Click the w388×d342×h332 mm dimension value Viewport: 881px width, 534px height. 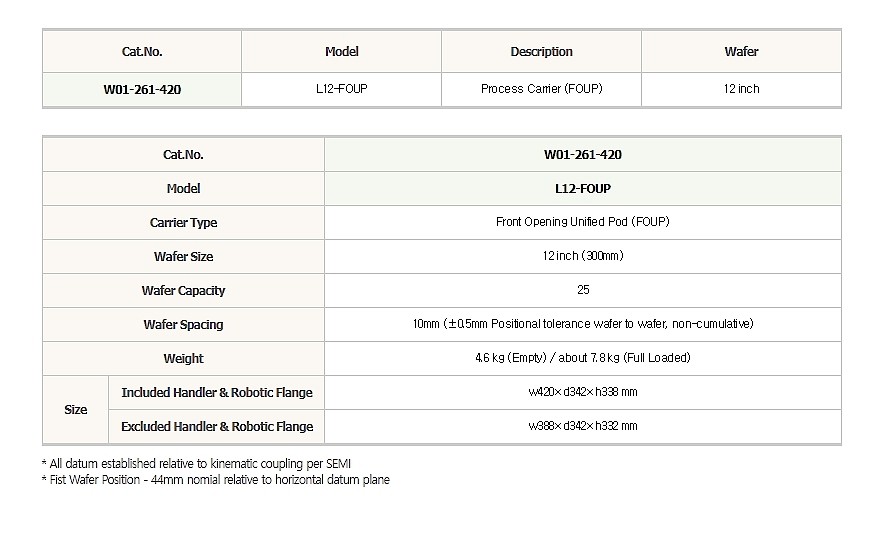coord(583,426)
